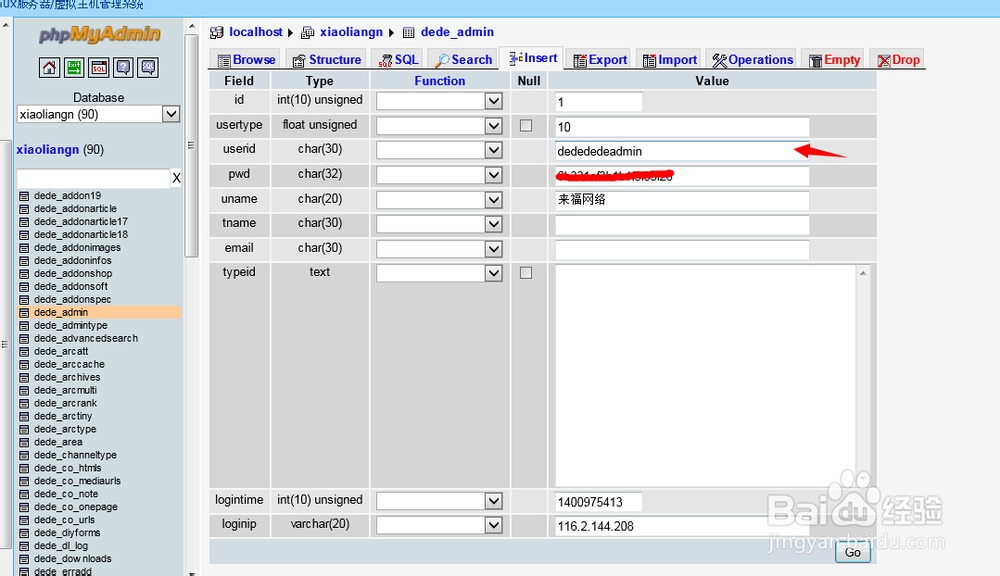Open Function dropdown for logintime field
1000x576 pixels.
pos(439,501)
